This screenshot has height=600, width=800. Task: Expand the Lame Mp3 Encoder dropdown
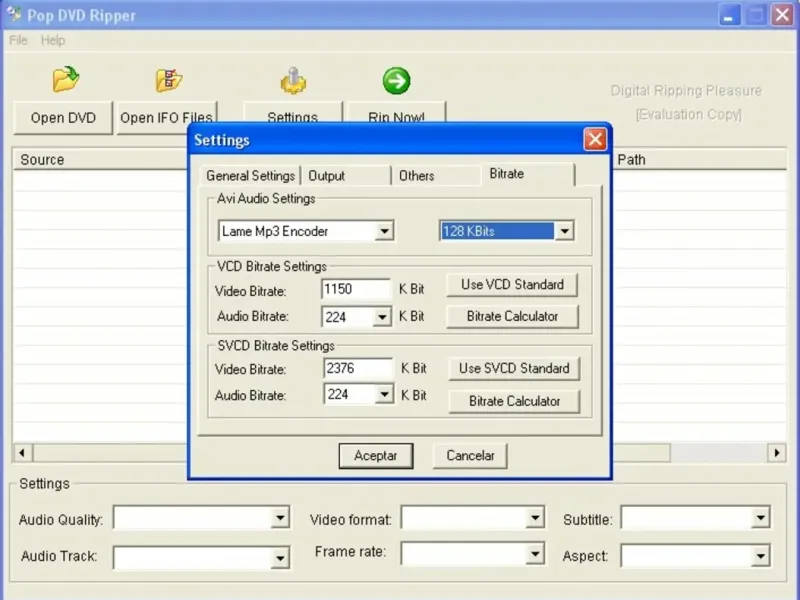click(x=384, y=231)
